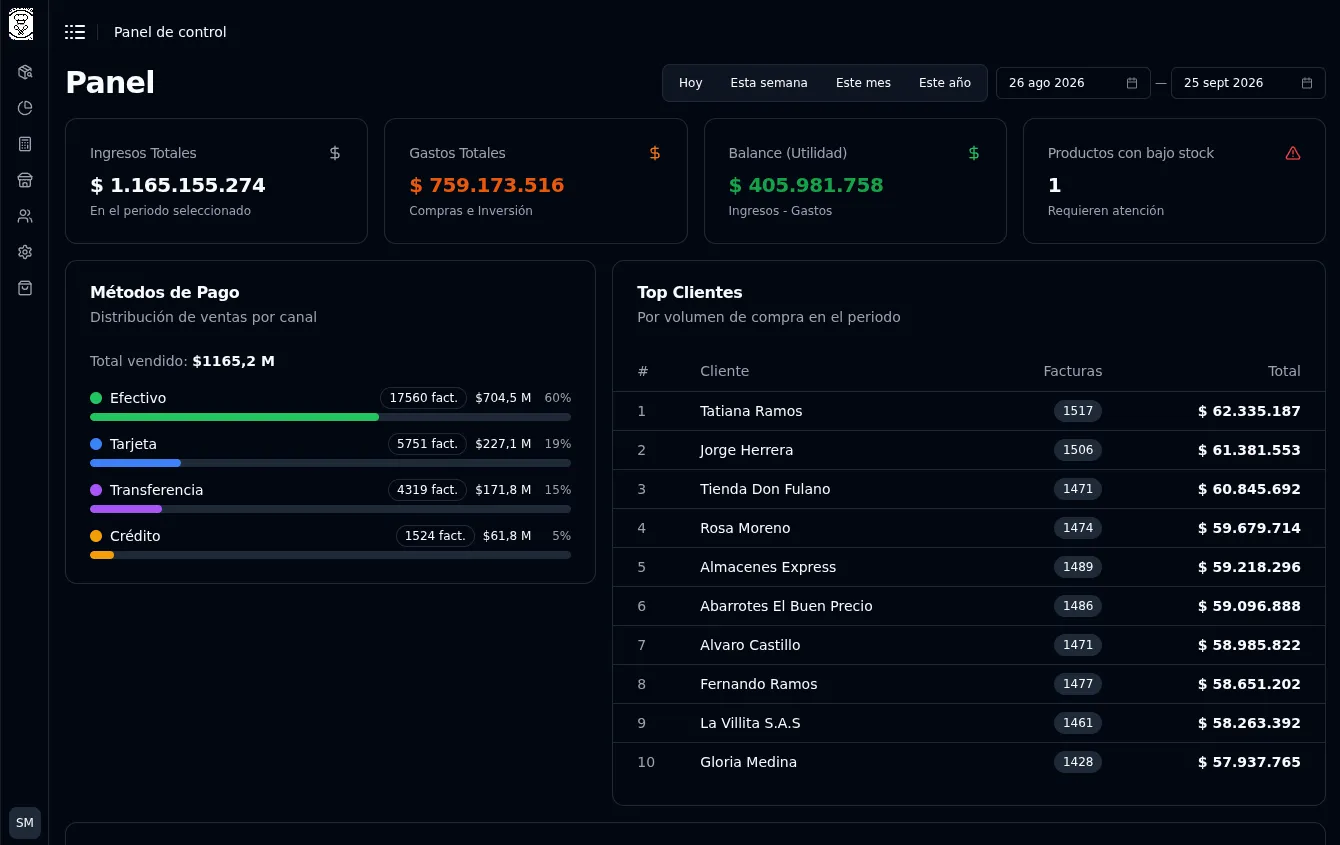Screen dimensions: 1340x845
Task: Click the 1524 fact. badge
Action: pos(435,536)
